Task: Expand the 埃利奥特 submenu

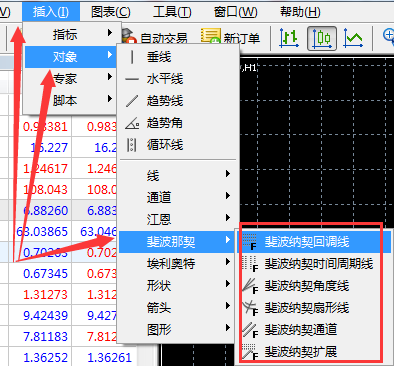Action: (x=178, y=263)
